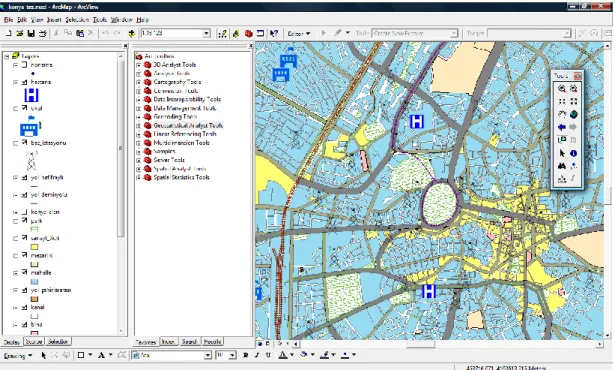This screenshot has width=615, height=370.
Task: Click the Full Extent globe icon
Action: tap(574, 115)
